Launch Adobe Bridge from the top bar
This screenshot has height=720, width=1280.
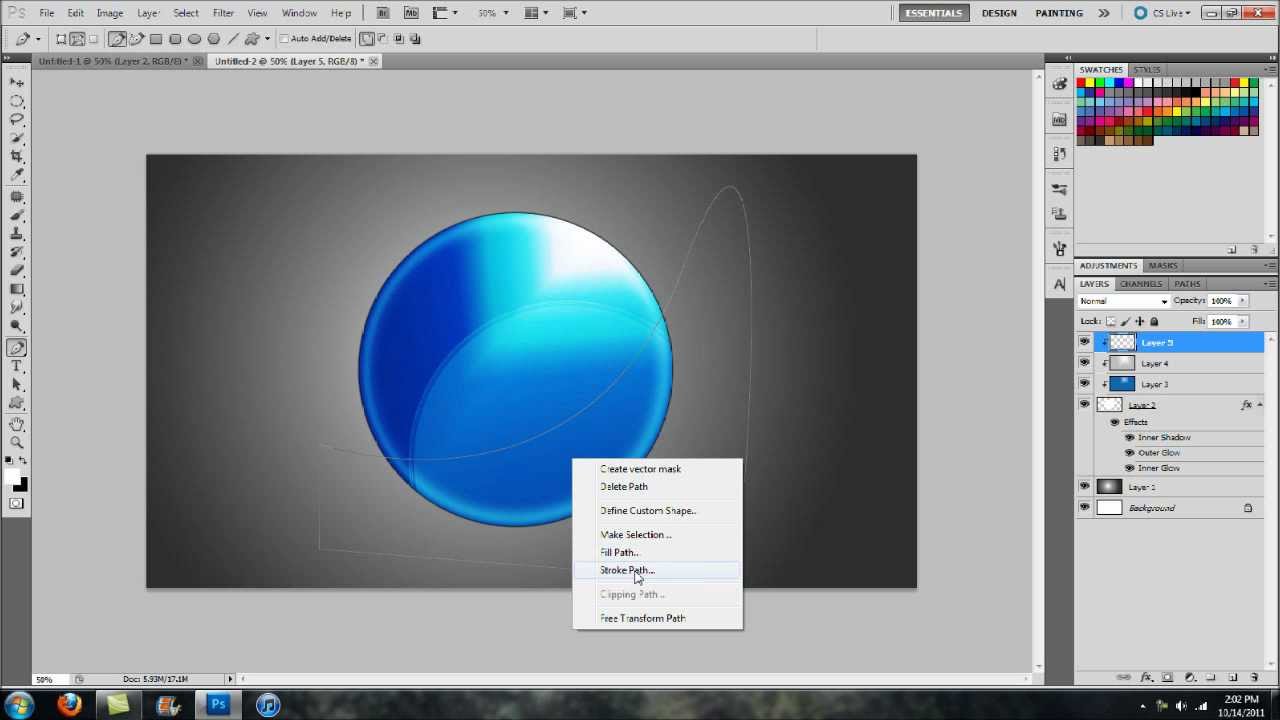384,13
